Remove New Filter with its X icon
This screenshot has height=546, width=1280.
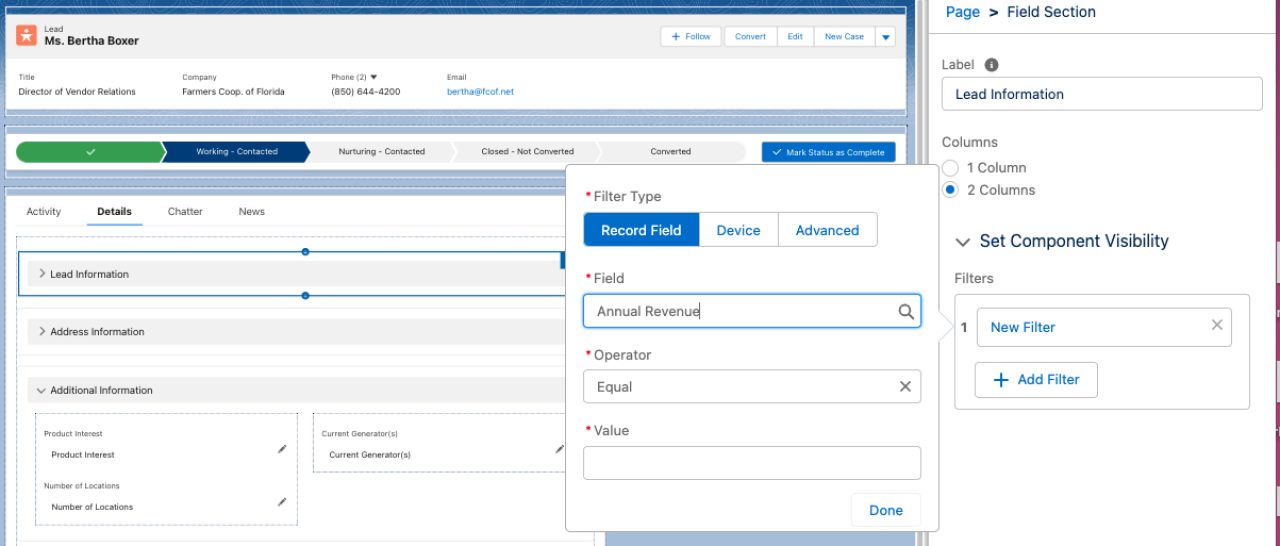click(x=1217, y=325)
